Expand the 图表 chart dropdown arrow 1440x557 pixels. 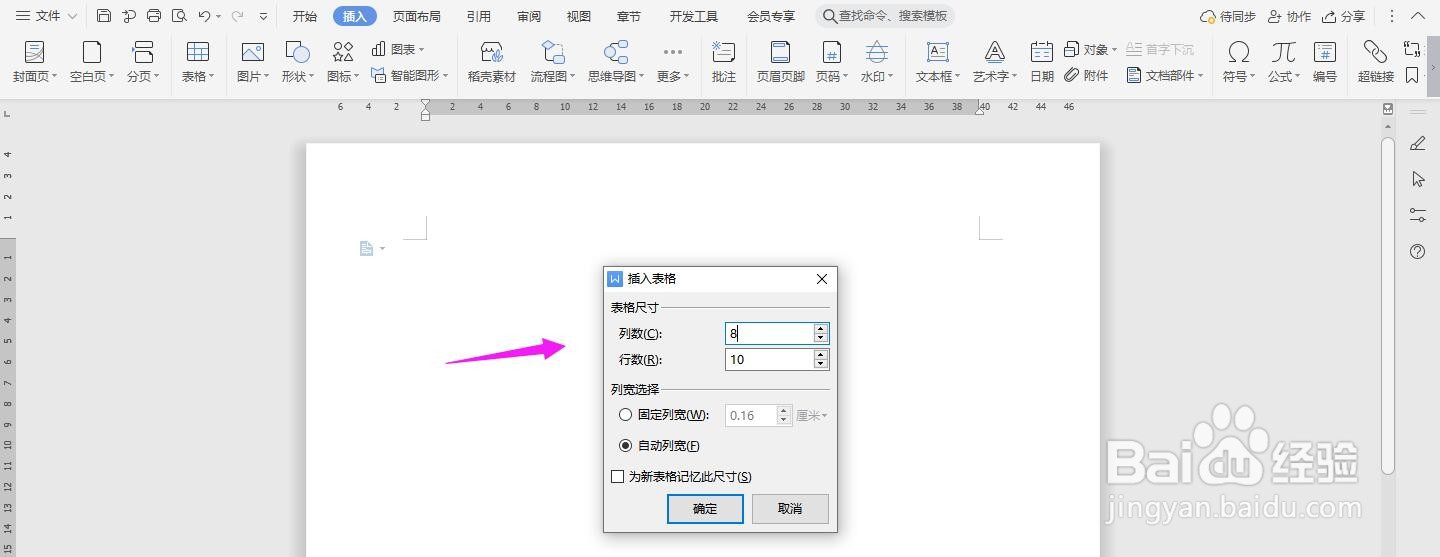coord(421,49)
